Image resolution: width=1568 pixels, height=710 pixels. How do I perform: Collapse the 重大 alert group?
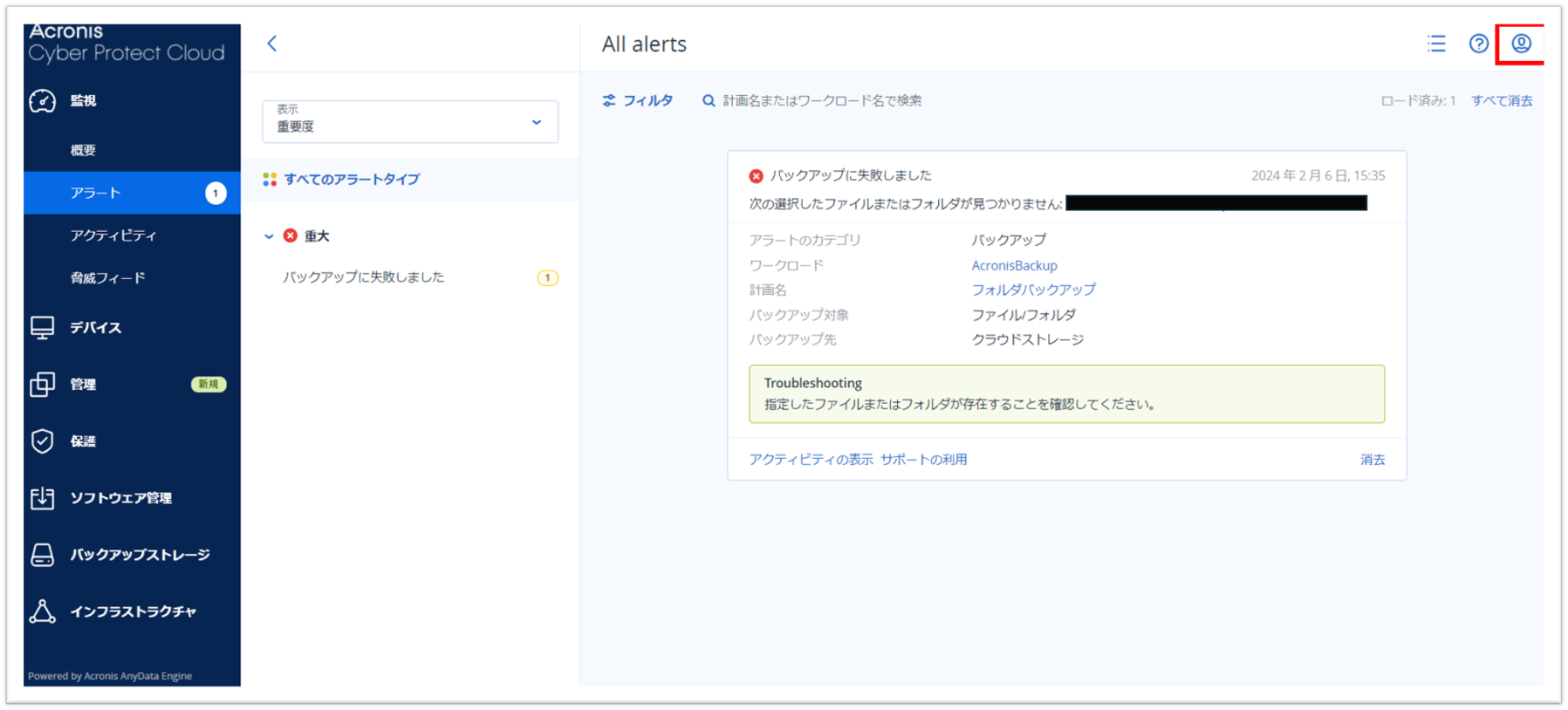269,236
